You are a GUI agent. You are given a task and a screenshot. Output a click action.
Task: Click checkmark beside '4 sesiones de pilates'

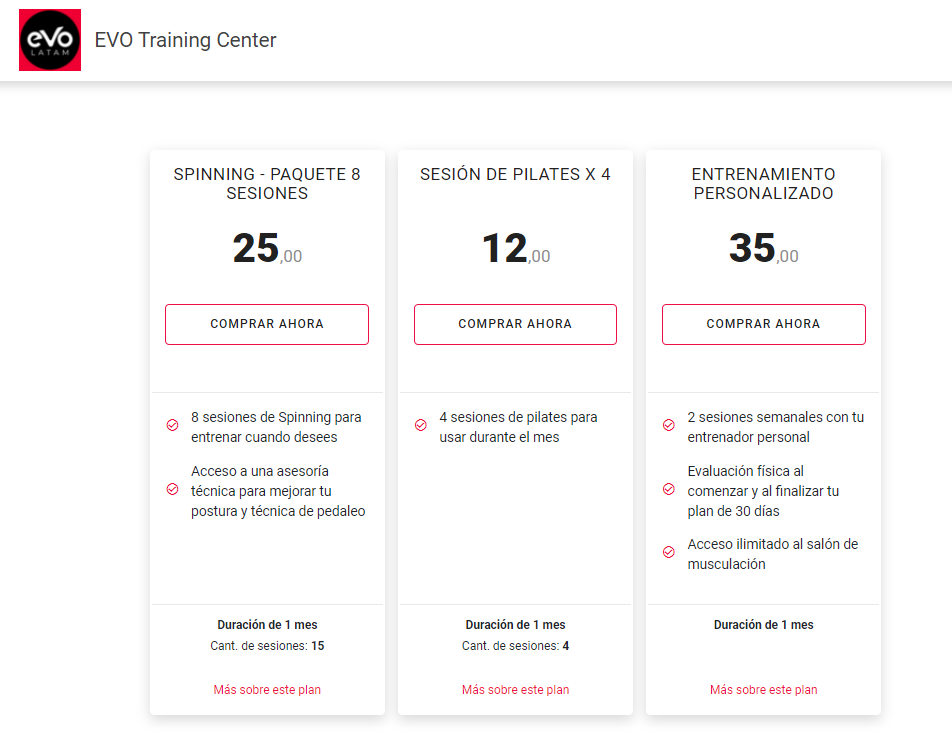(420, 425)
